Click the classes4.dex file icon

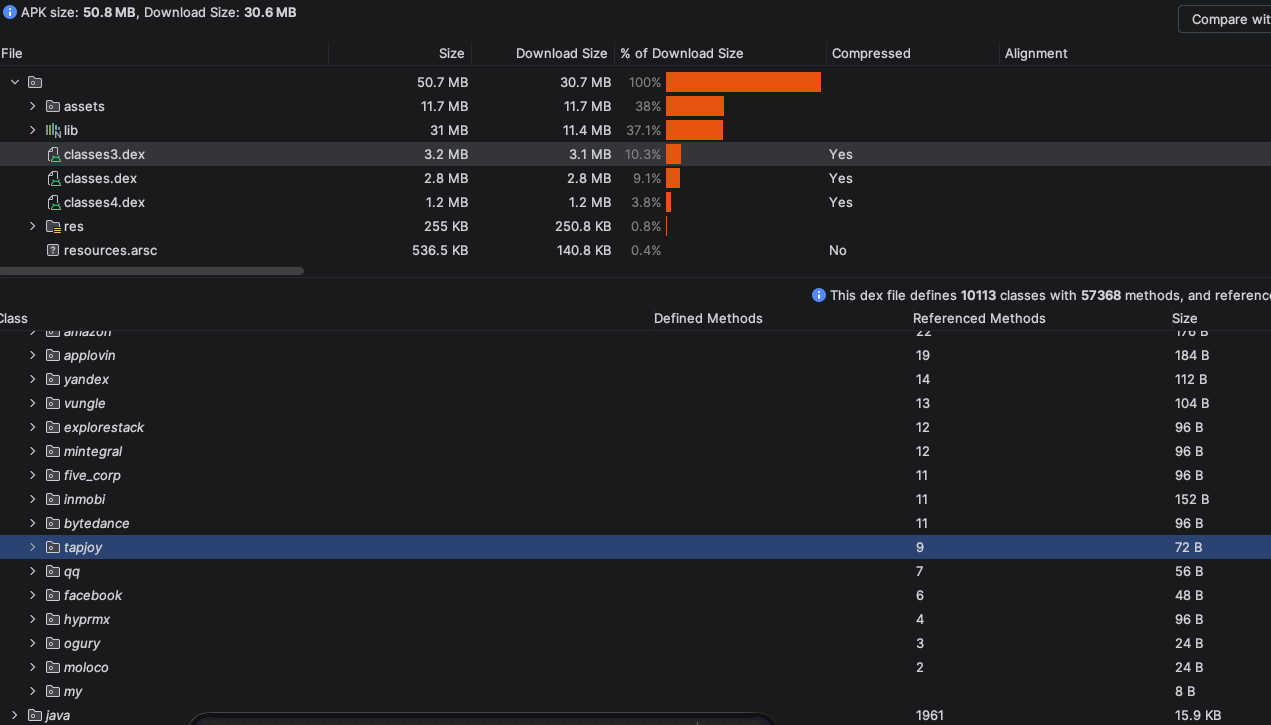pos(54,202)
